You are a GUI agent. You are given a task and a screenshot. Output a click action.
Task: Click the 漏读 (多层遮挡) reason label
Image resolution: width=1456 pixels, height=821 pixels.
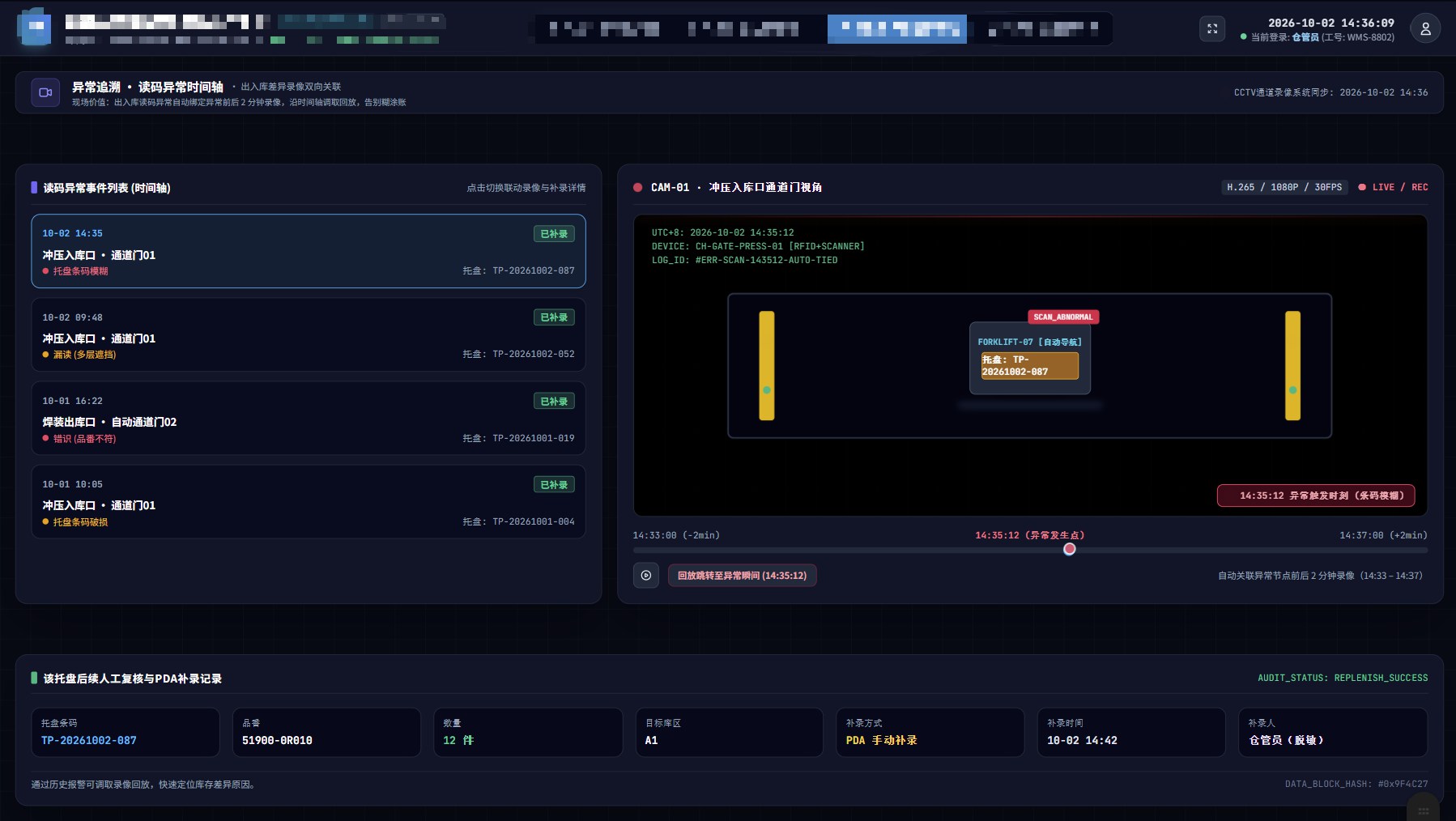click(x=84, y=355)
